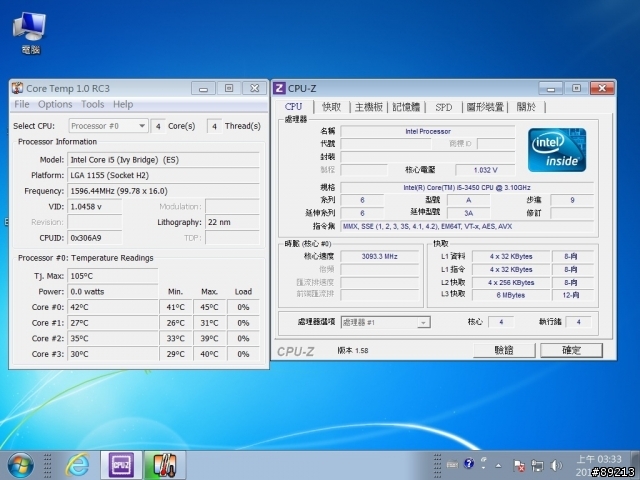
Task: Click the Show desktop strip
Action: tap(635, 465)
